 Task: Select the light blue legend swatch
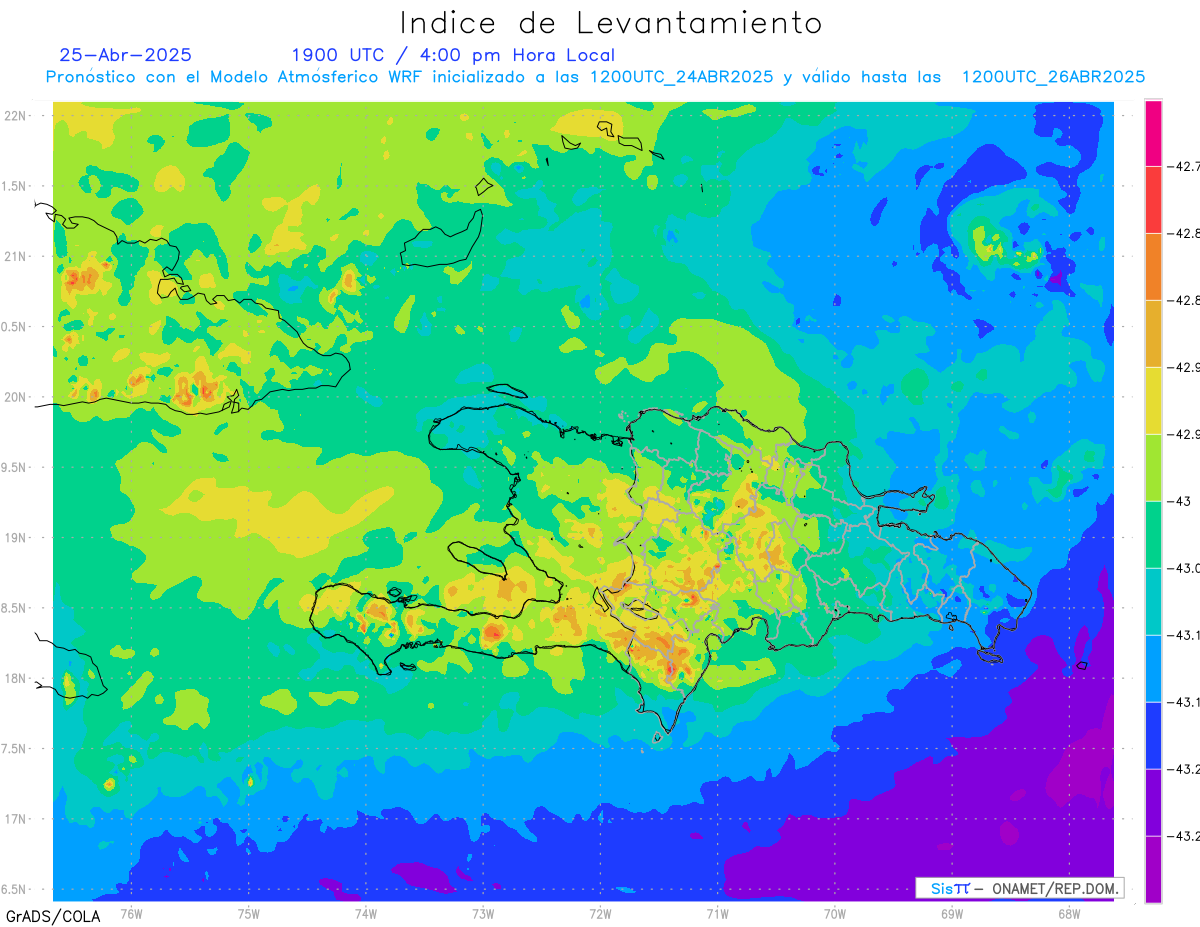[x=1153, y=669]
